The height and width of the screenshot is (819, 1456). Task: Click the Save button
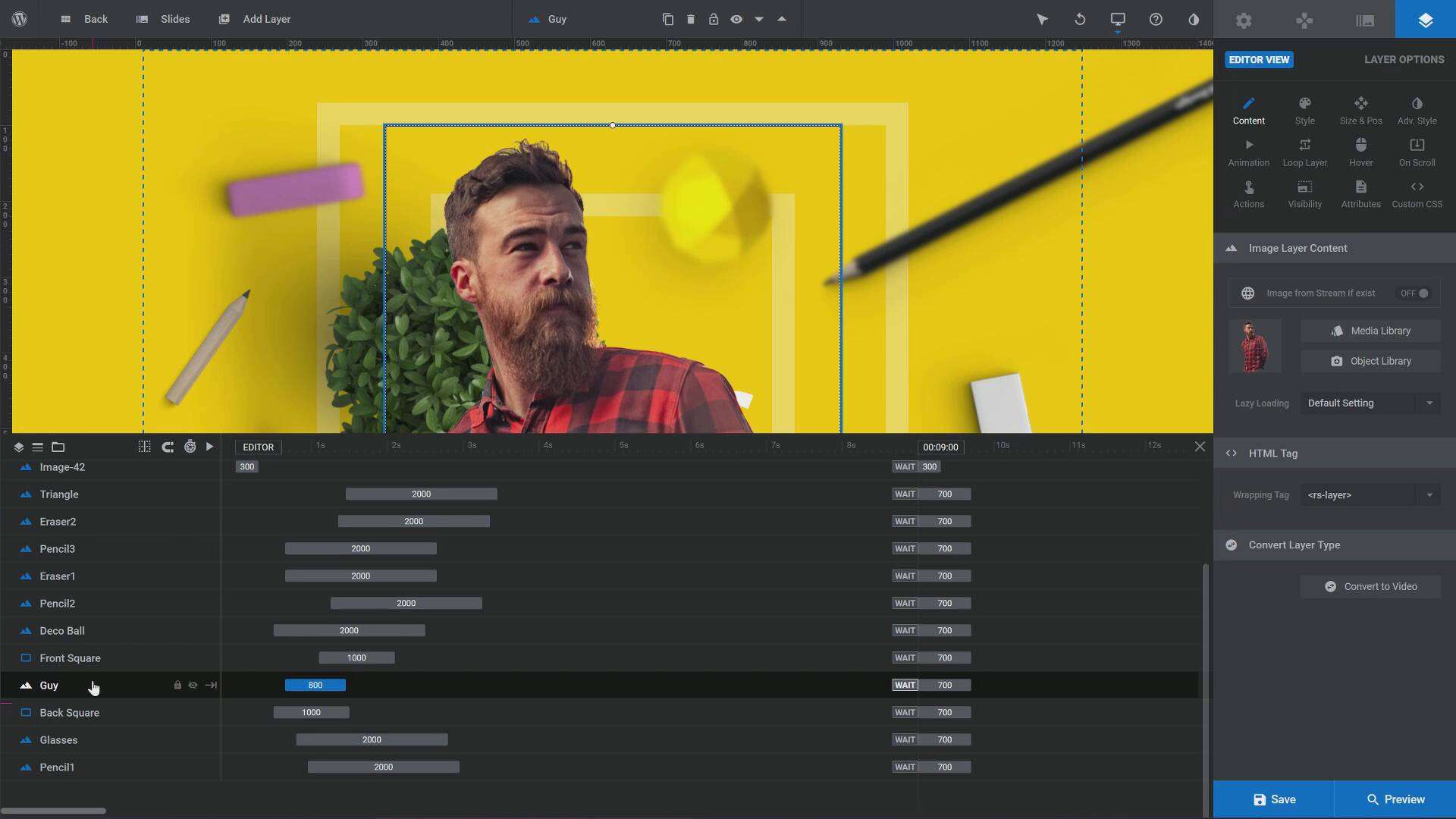pyautogui.click(x=1274, y=799)
